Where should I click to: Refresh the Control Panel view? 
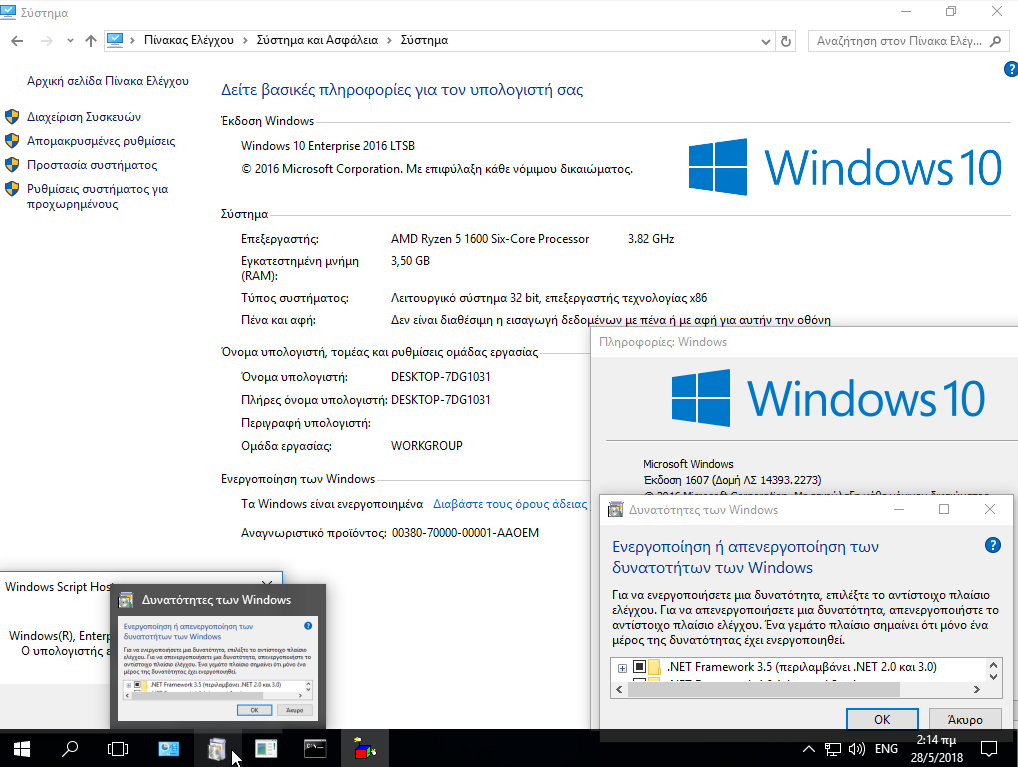coord(786,41)
